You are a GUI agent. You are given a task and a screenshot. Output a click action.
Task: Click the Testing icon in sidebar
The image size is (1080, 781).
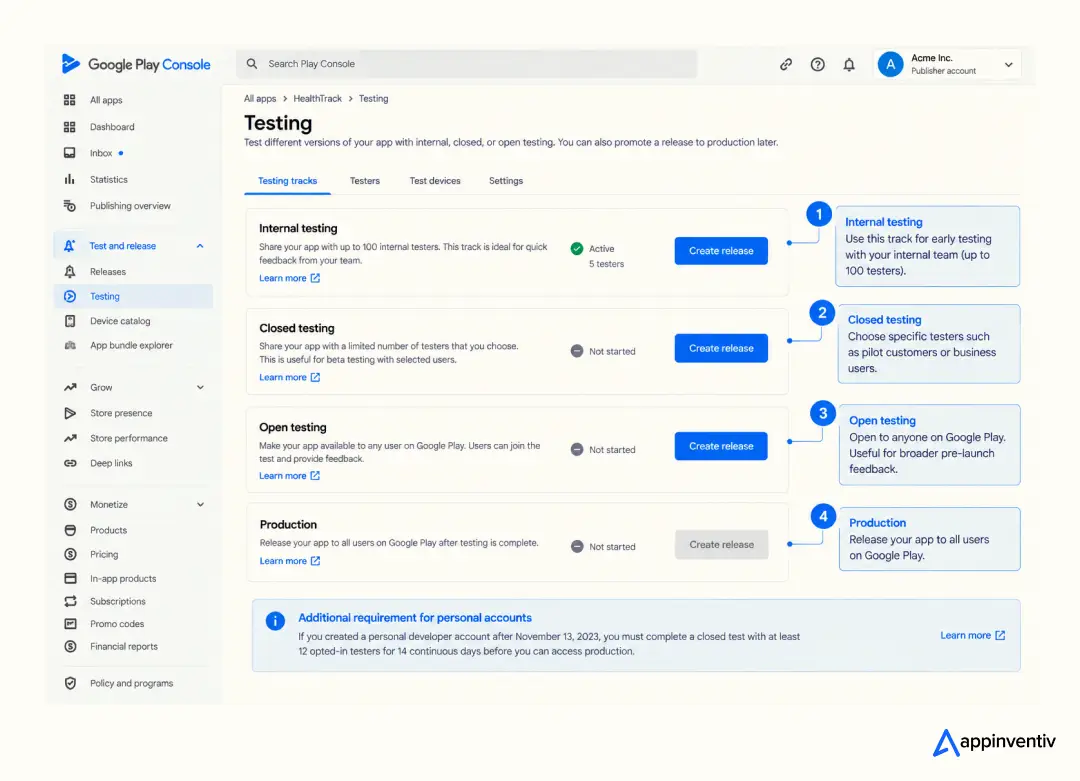tap(70, 296)
